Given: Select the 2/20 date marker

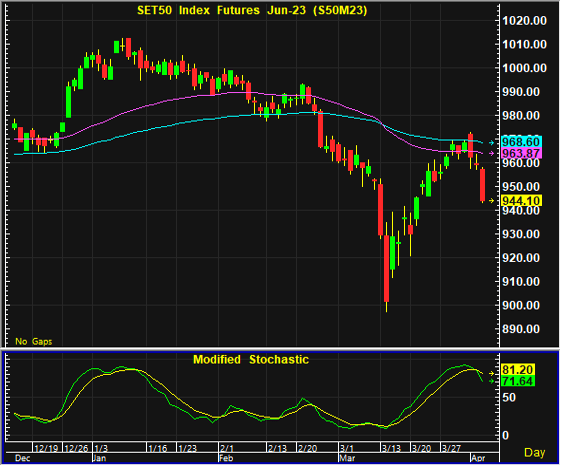Looking at the screenshot, I should click(x=307, y=448).
